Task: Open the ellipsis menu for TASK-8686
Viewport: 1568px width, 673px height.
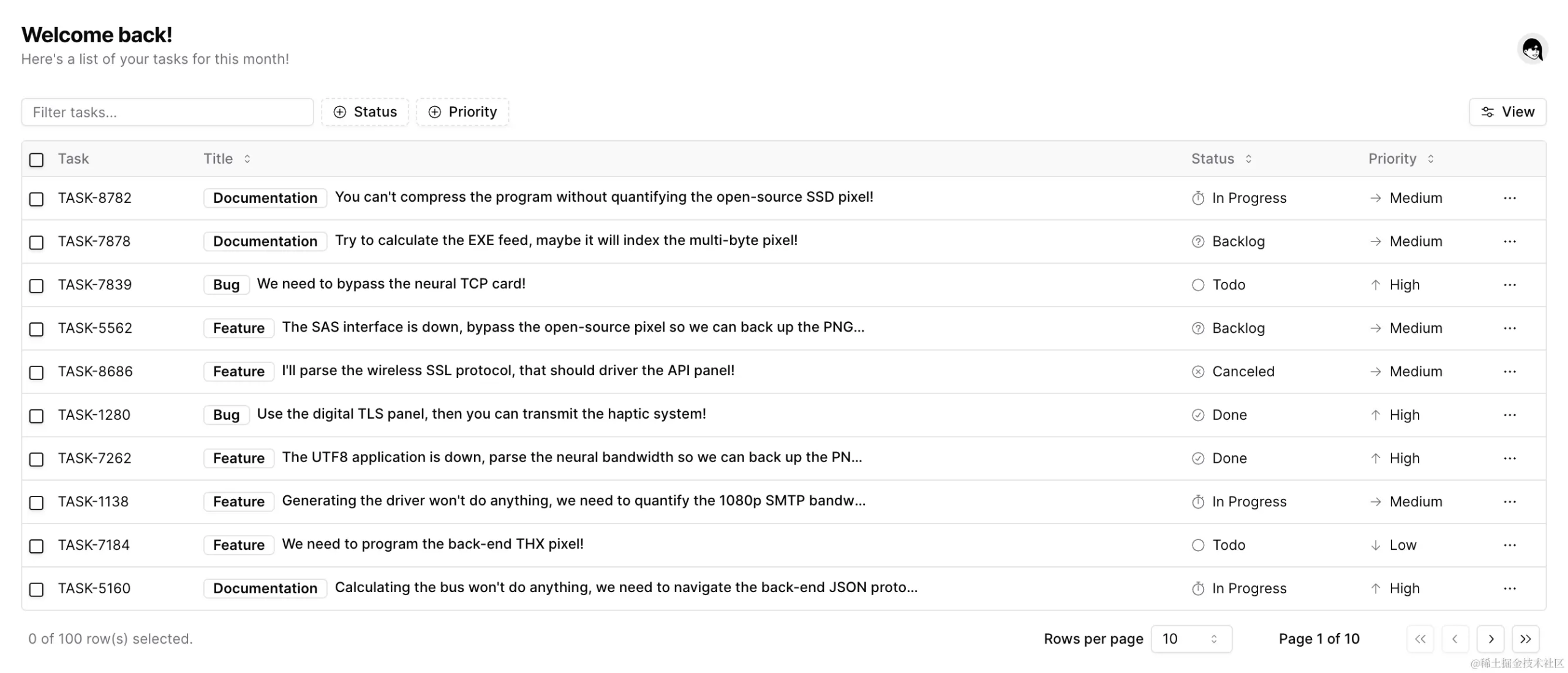Action: (1509, 371)
